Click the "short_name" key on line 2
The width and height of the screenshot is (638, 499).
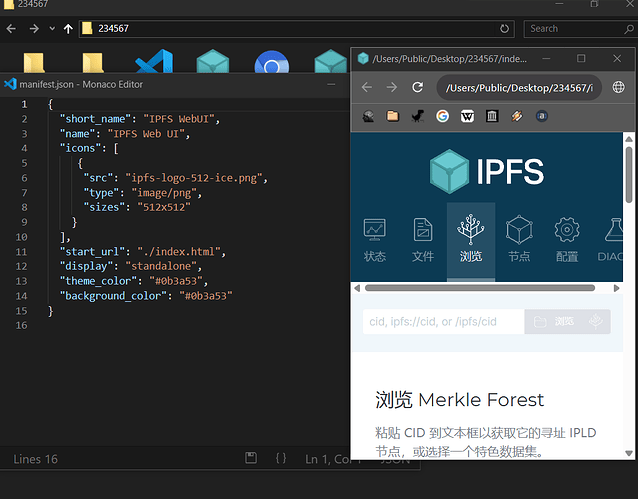pos(96,119)
